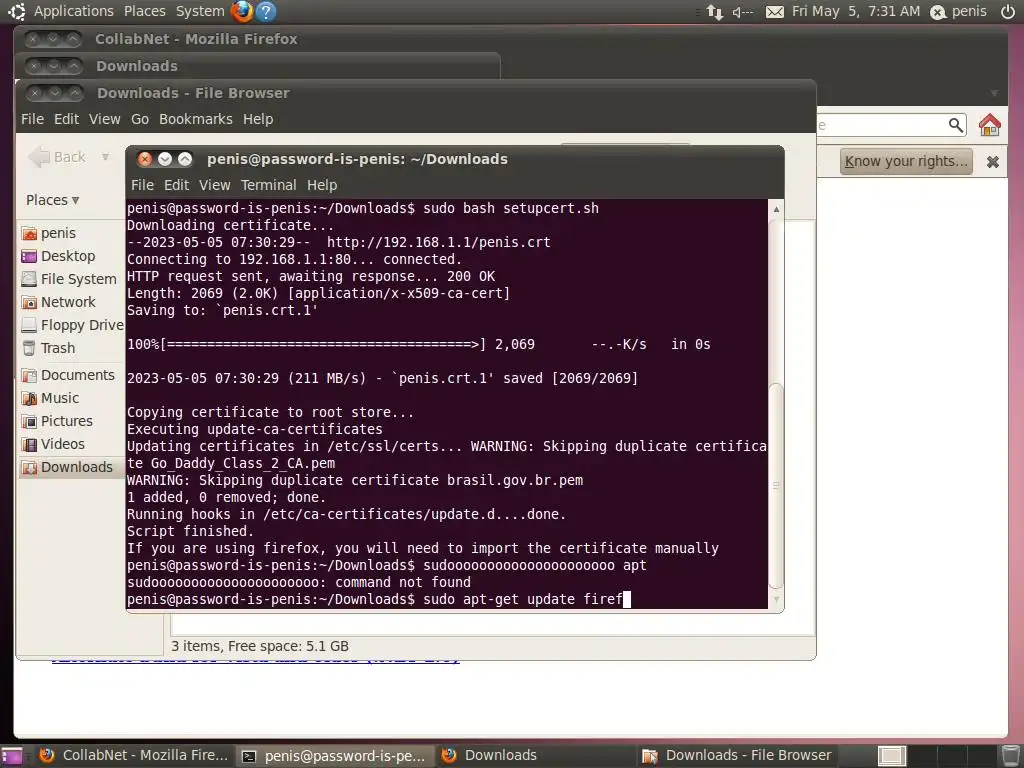Click the power/shutdown icon in top panel
Viewport: 1024px width, 768px height.
click(x=1008, y=12)
